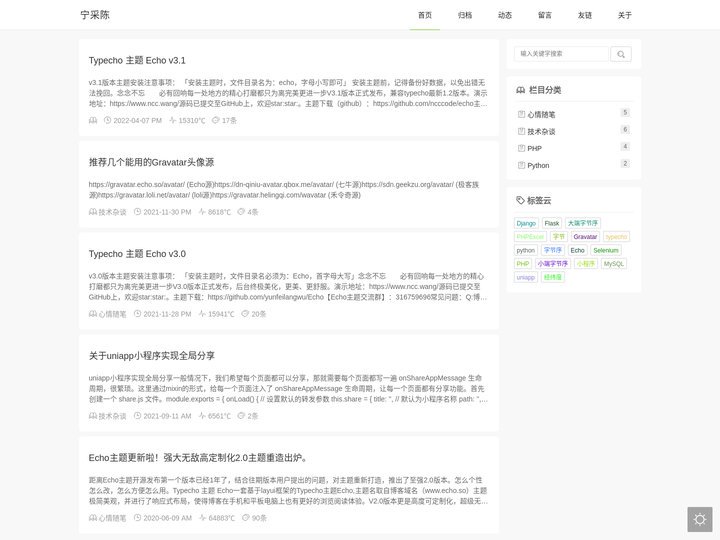Click 技术杂谈 category under uniapp post
720x540 pixels.
[x=112, y=416]
